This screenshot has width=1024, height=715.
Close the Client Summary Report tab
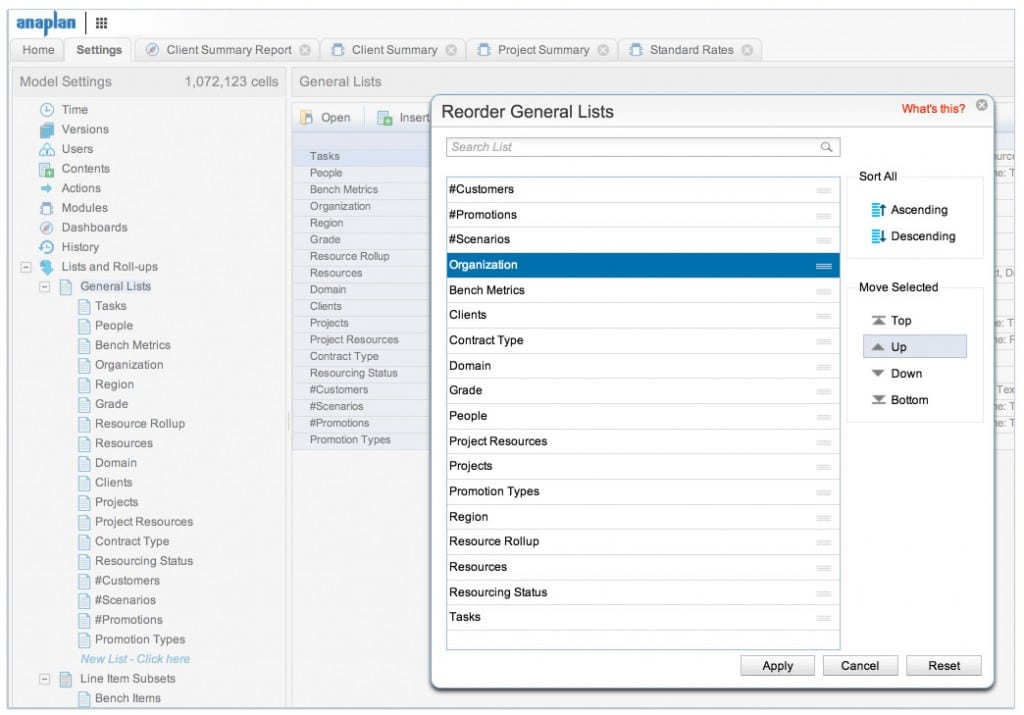point(305,50)
